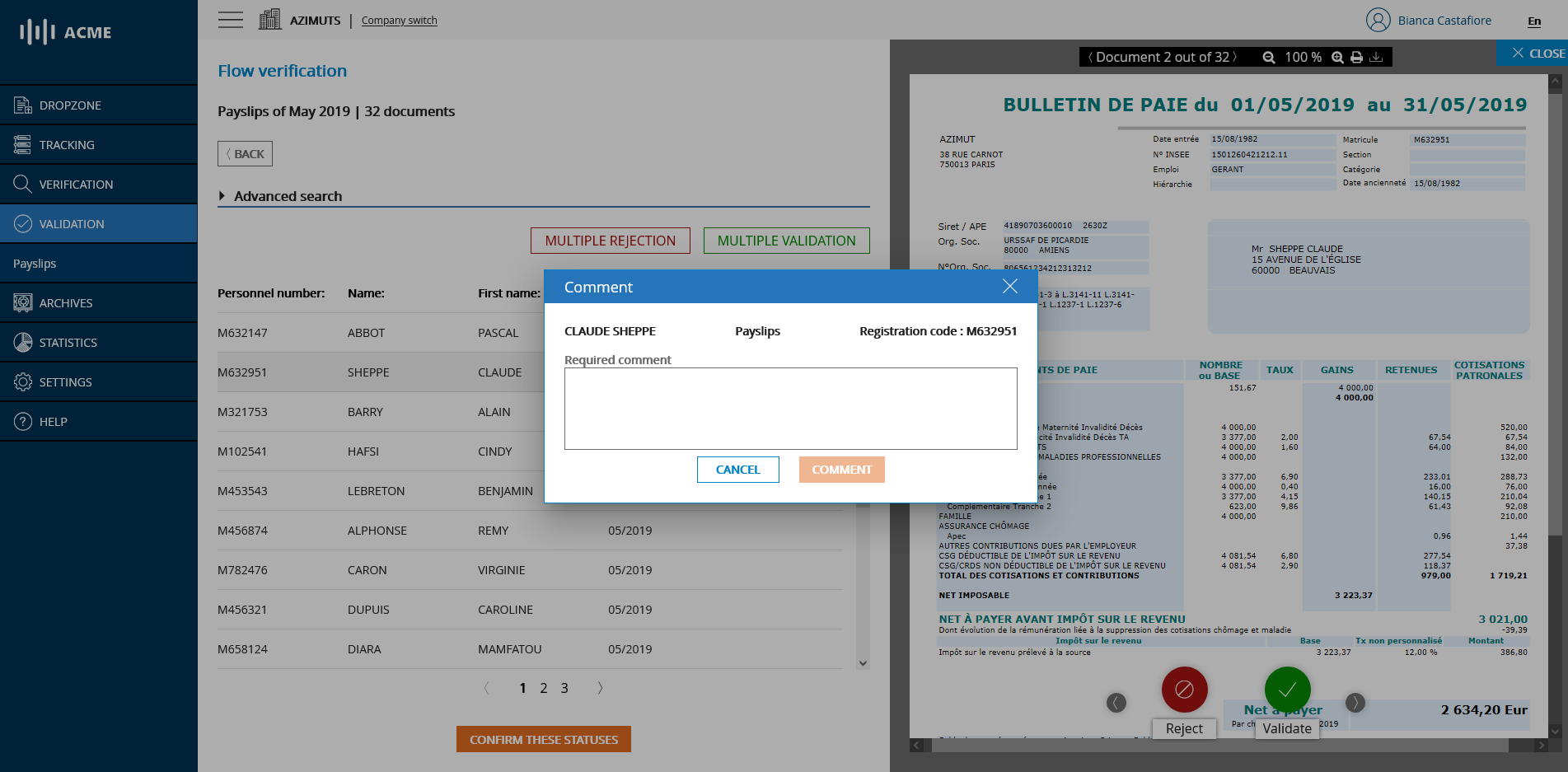Click the red Reject circle icon
Image resolution: width=1568 pixels, height=772 pixels.
click(x=1184, y=690)
